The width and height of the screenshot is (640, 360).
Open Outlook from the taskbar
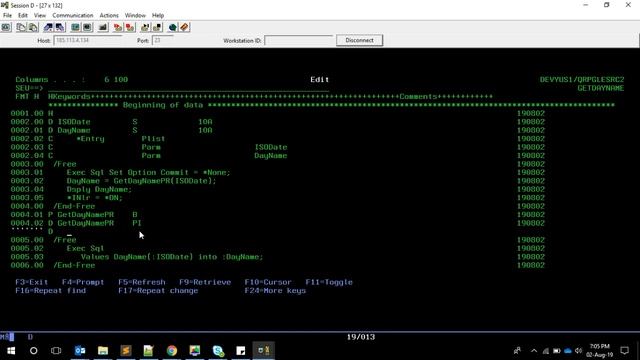(80, 351)
